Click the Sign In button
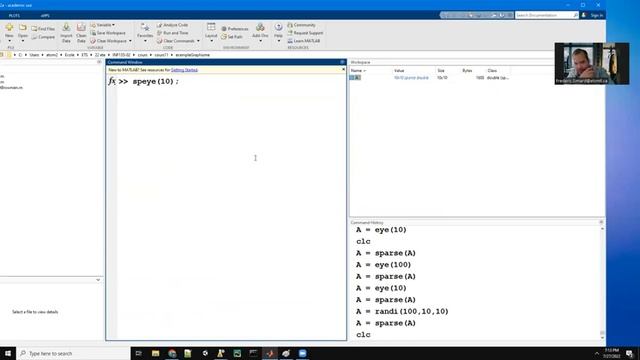The width and height of the screenshot is (640, 360). pyautogui.click(x=596, y=16)
